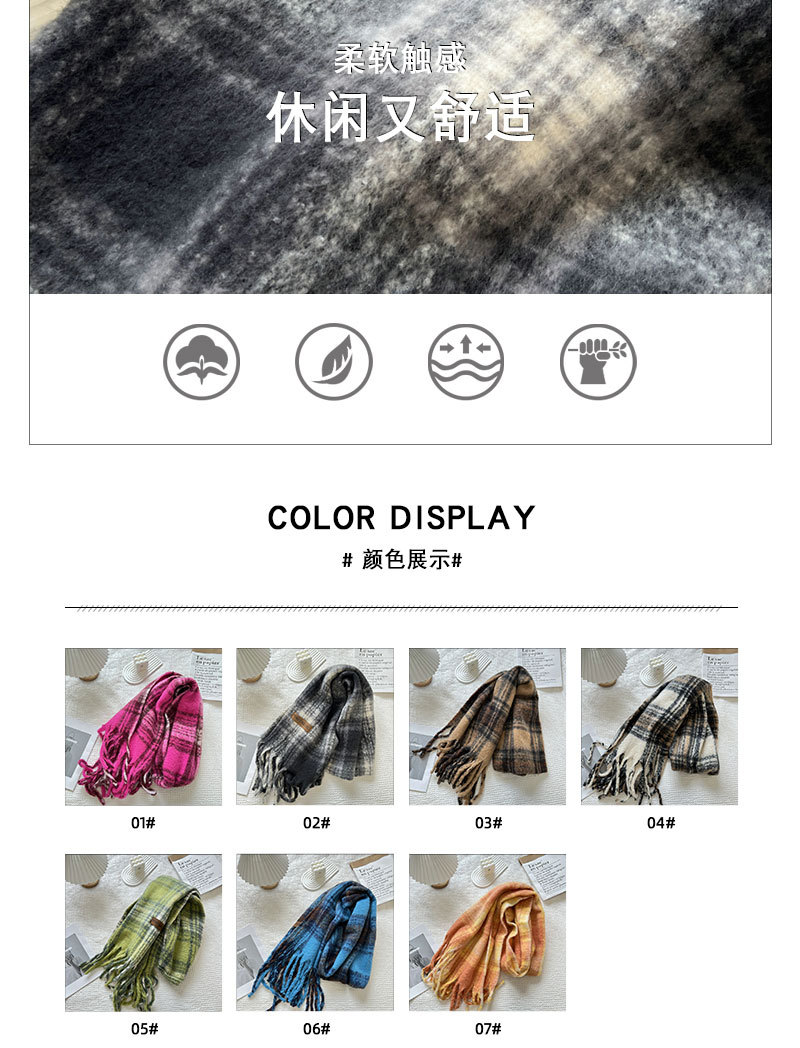The width and height of the screenshot is (800, 1048).
Task: Click the fist holding branch icon
Action: coord(598,362)
